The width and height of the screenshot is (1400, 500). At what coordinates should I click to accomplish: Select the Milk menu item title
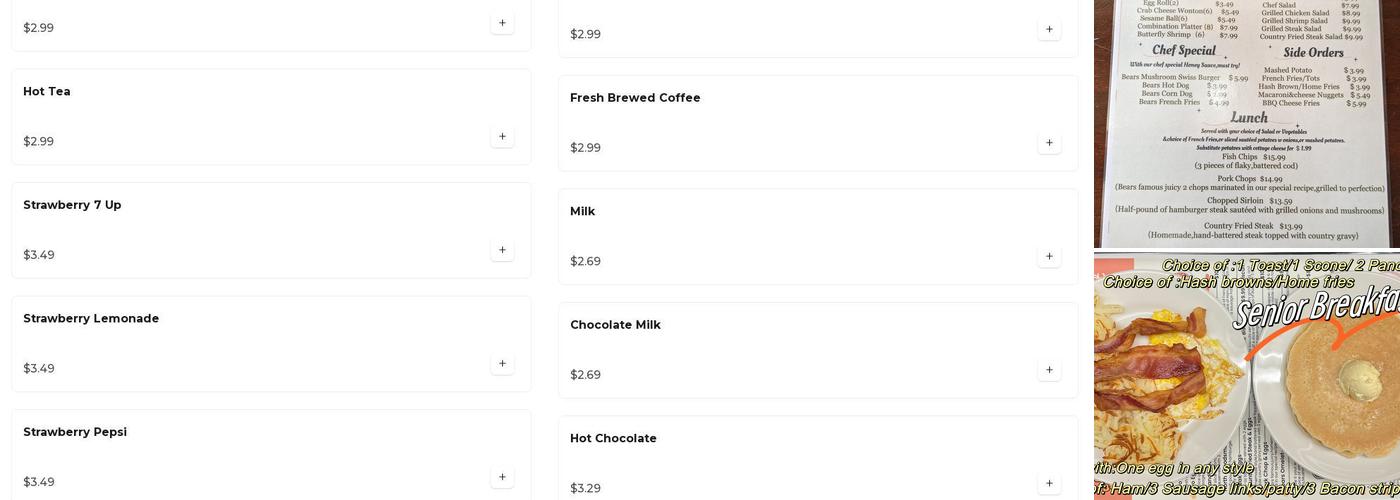(582, 212)
